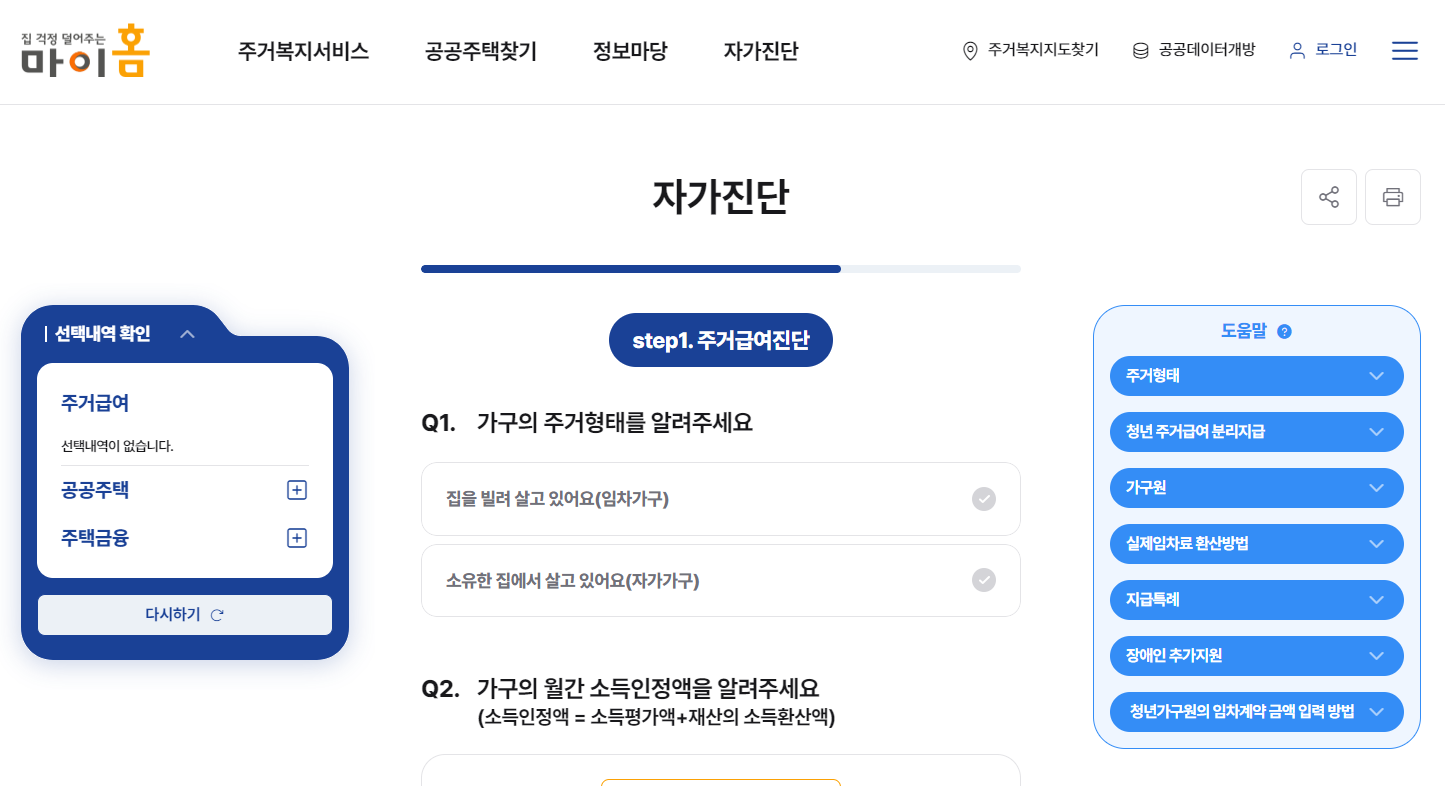Click the step1 주거급여진단 badge
The height and width of the screenshot is (786, 1445).
(x=720, y=339)
